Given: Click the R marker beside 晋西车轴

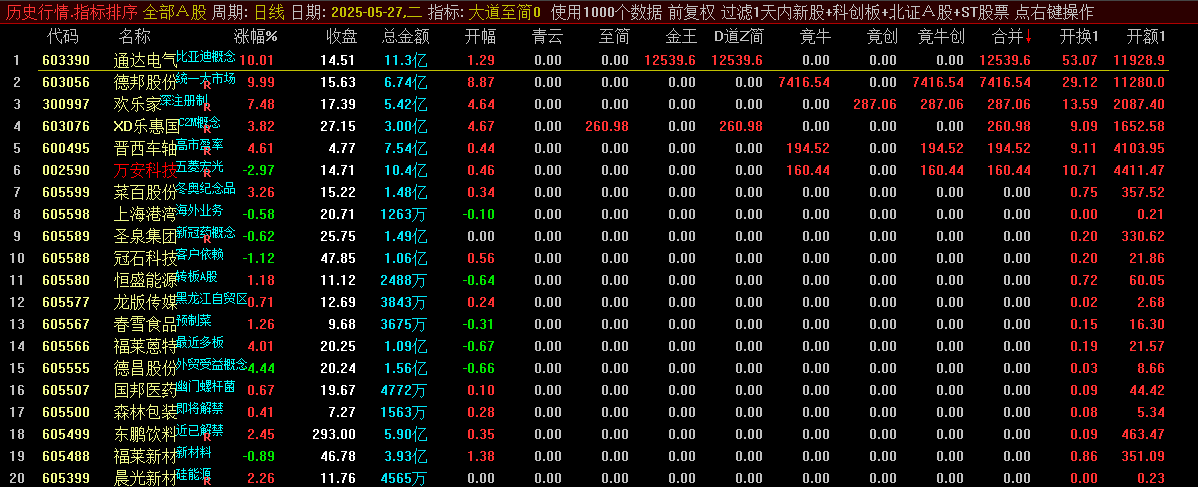Looking at the screenshot, I should pyautogui.click(x=206, y=152).
